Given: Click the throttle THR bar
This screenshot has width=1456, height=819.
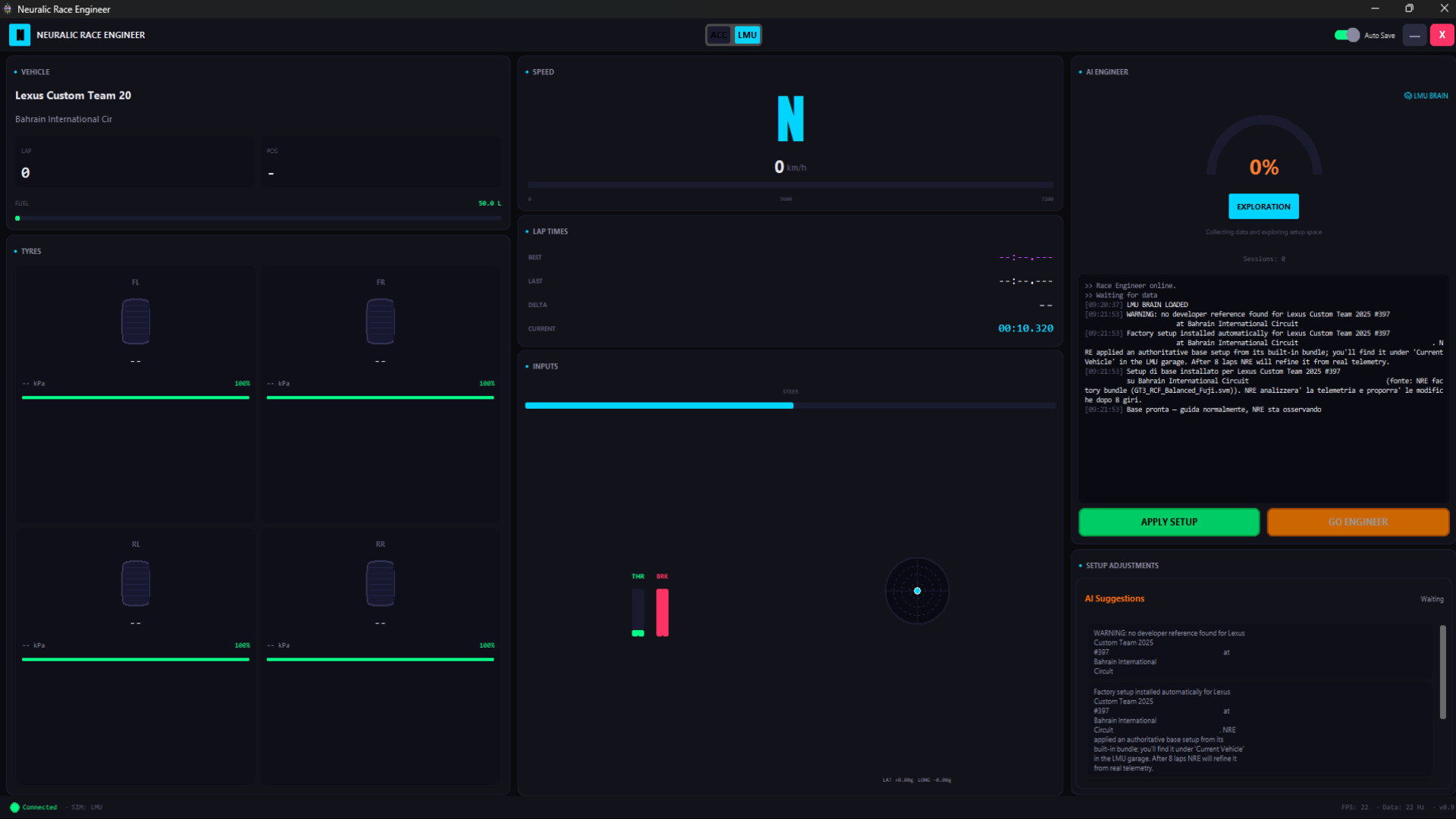Looking at the screenshot, I should tap(638, 612).
